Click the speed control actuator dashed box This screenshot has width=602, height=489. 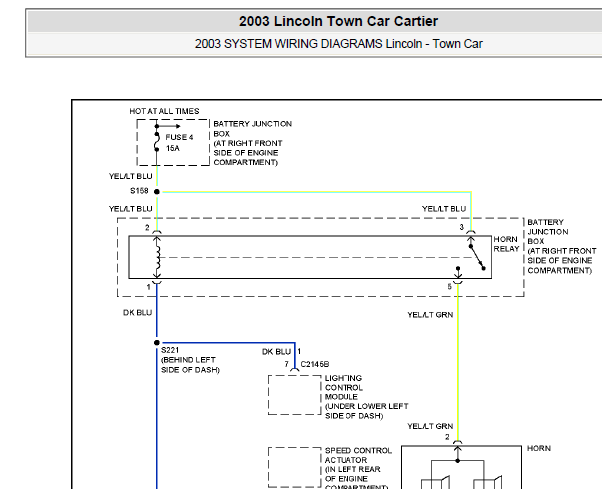point(294,468)
